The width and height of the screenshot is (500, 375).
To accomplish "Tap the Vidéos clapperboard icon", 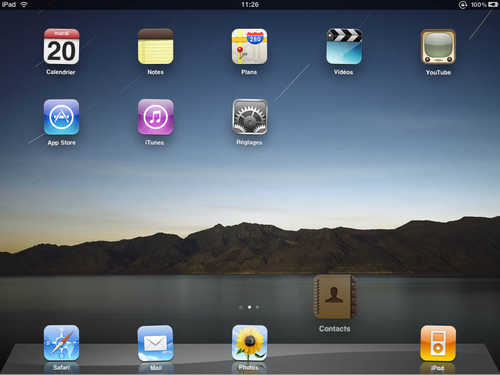I will tap(344, 46).
